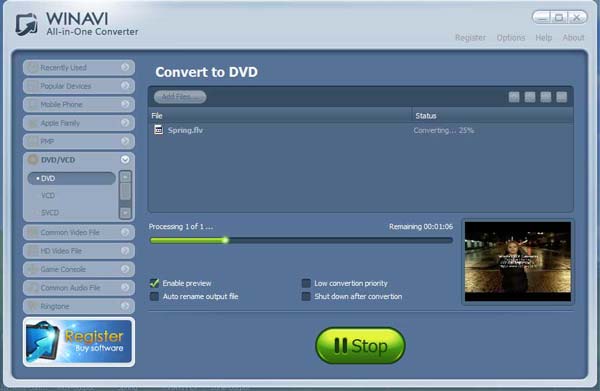Check Auto rename output file
This screenshot has height=391, width=600.
[x=154, y=296]
